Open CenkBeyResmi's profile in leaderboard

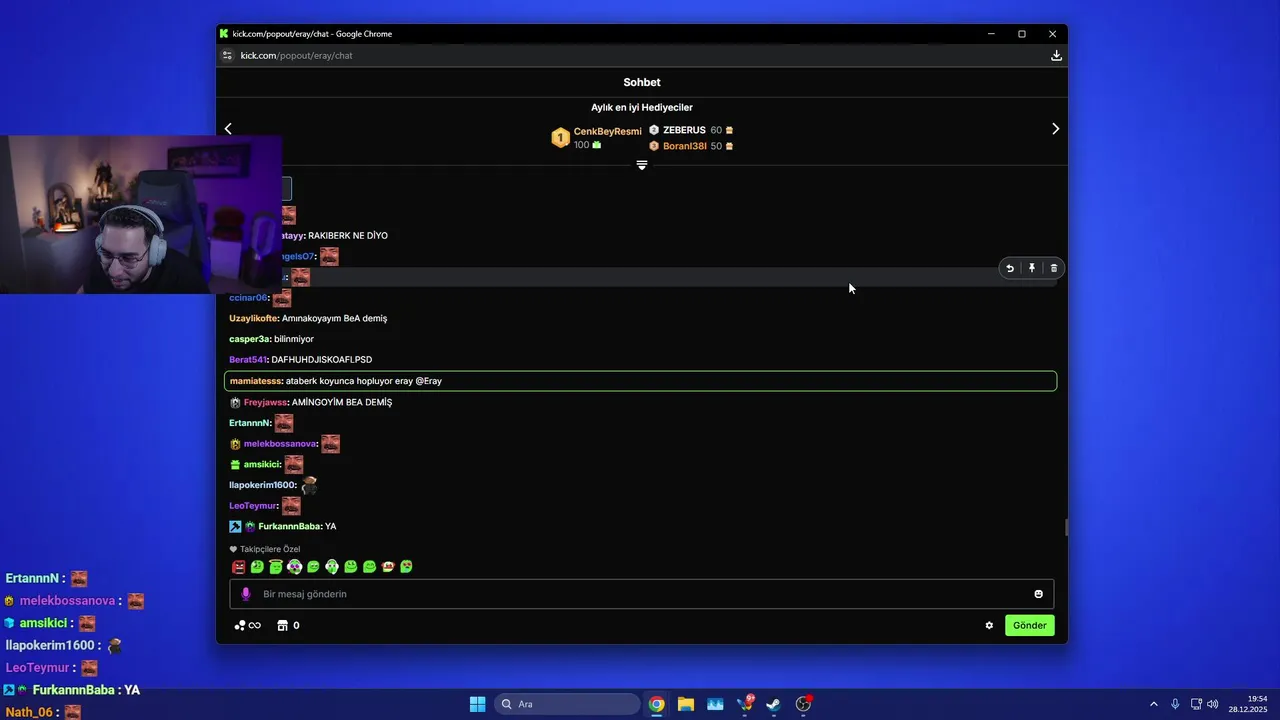coord(608,131)
